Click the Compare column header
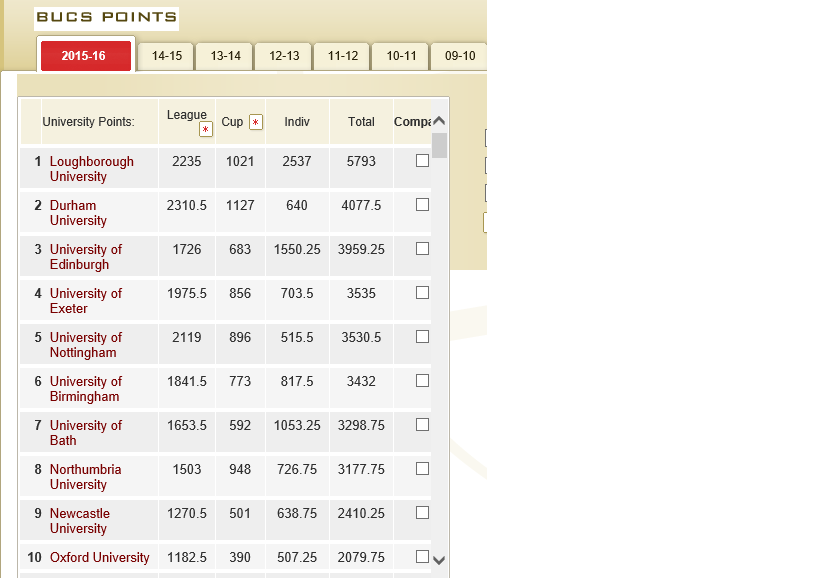 pos(412,122)
